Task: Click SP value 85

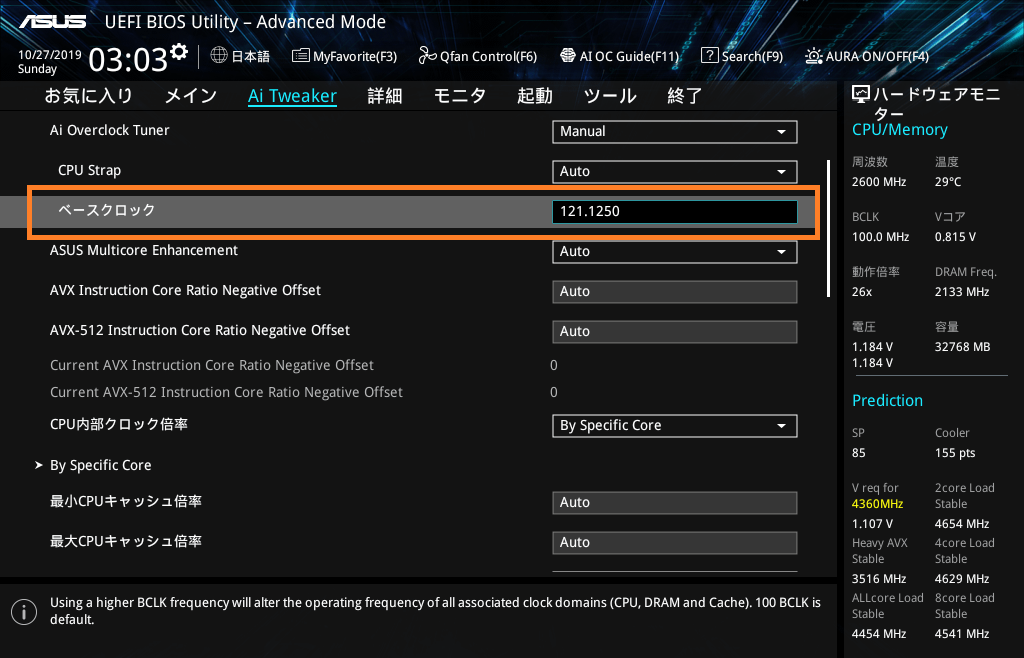Action: click(x=858, y=453)
